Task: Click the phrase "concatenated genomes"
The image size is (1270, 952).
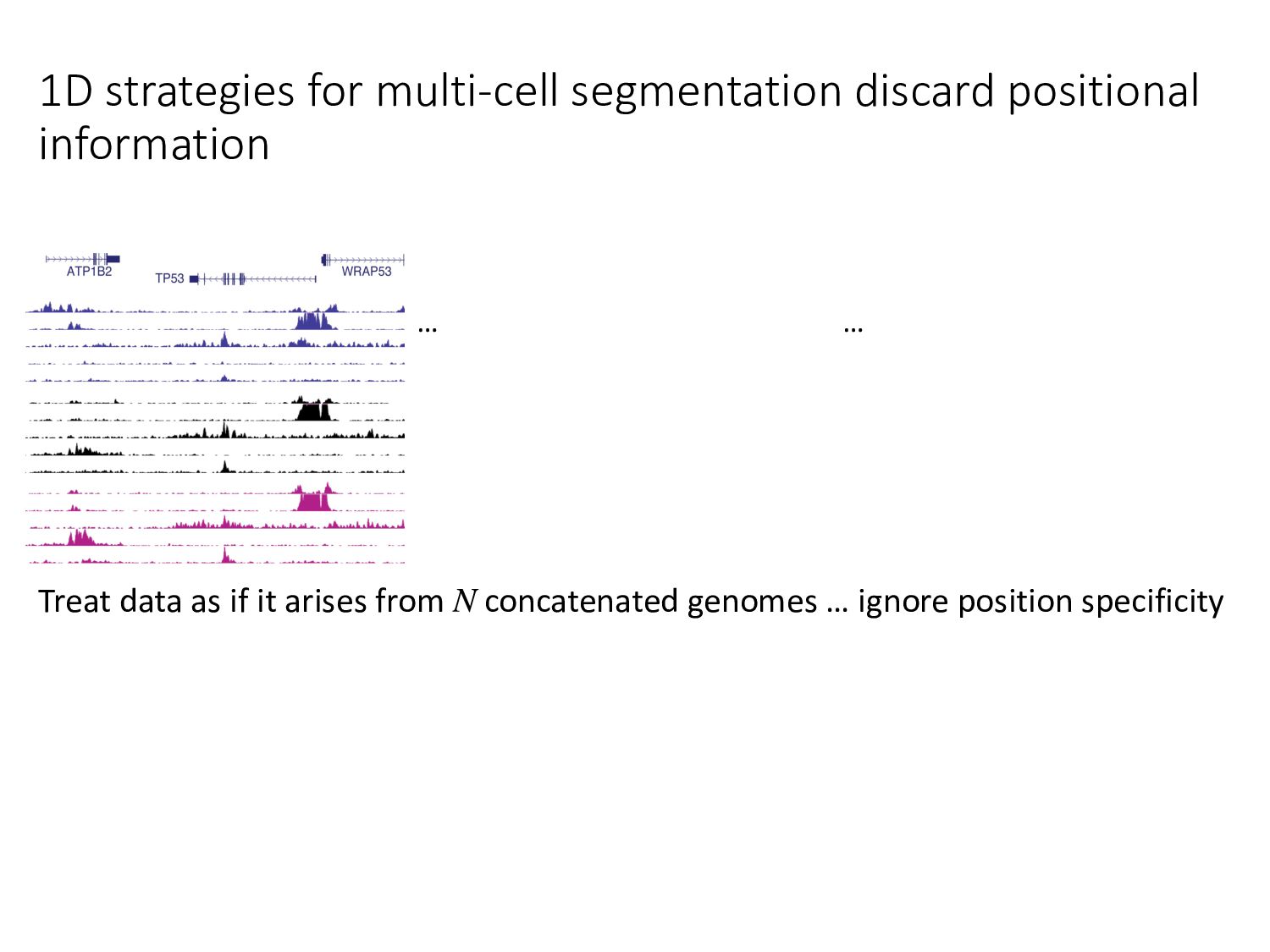Action: coord(650,602)
